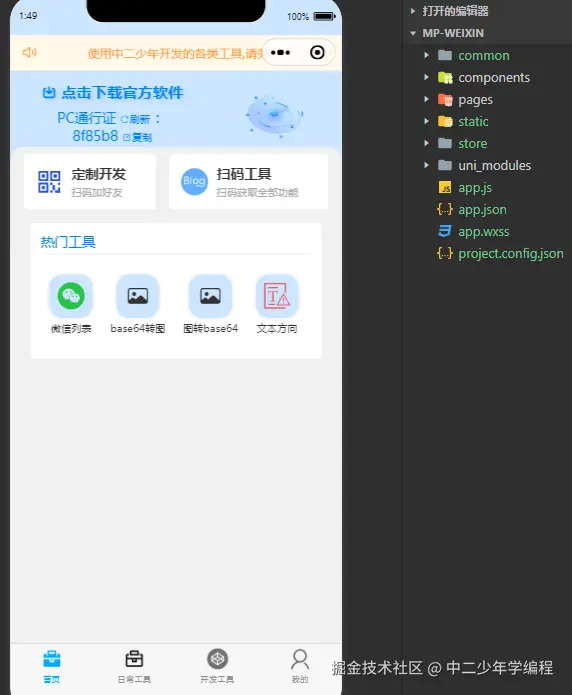The image size is (572, 695).
Task: Open the 定制开发 card title
Action: pos(98,174)
